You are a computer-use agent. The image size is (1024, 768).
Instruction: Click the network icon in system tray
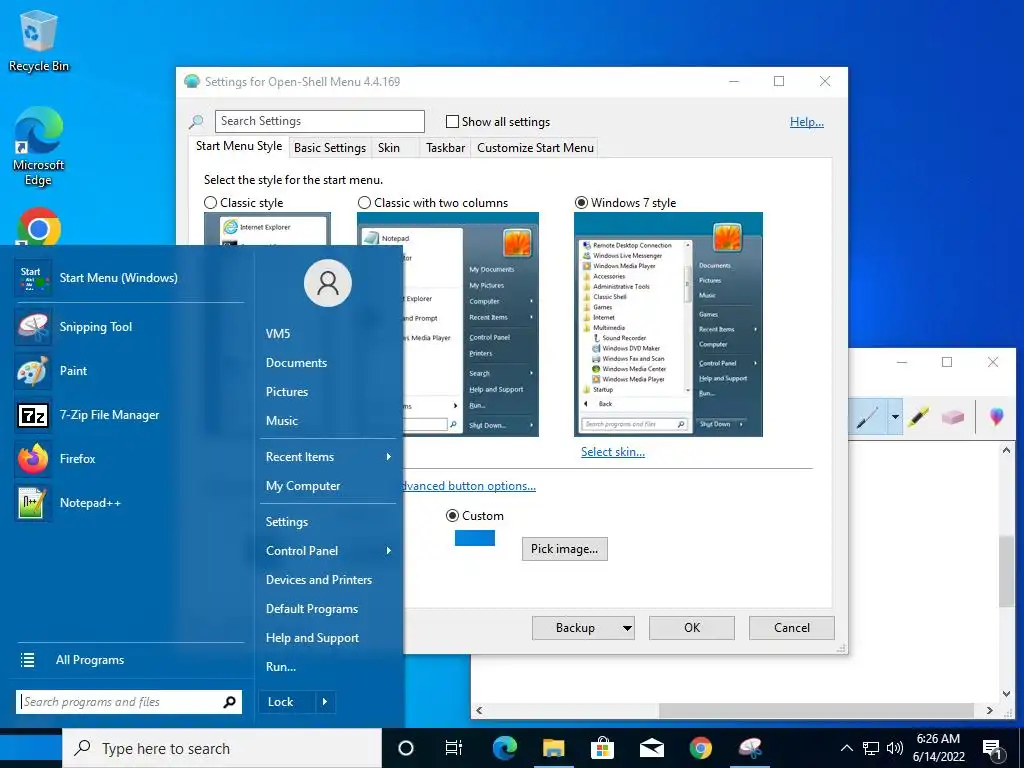[x=871, y=748]
